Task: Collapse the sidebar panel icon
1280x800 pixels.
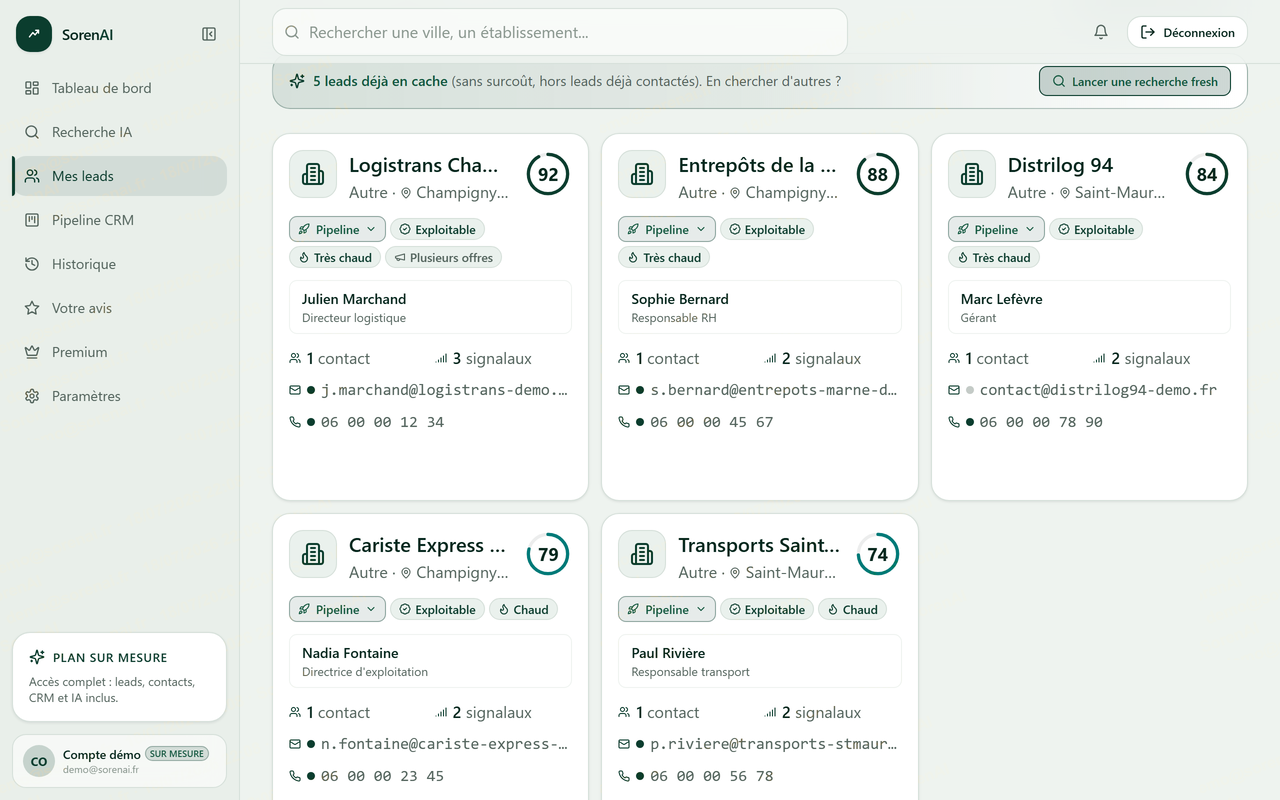Action: pyautogui.click(x=209, y=34)
